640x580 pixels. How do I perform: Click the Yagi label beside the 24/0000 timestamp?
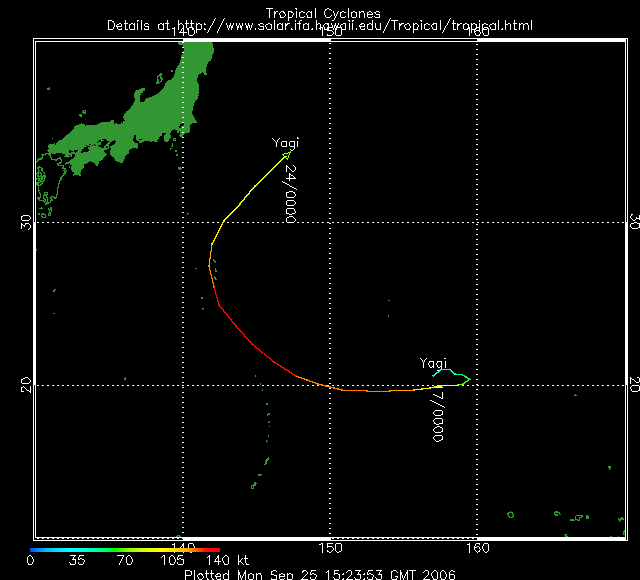[286, 143]
